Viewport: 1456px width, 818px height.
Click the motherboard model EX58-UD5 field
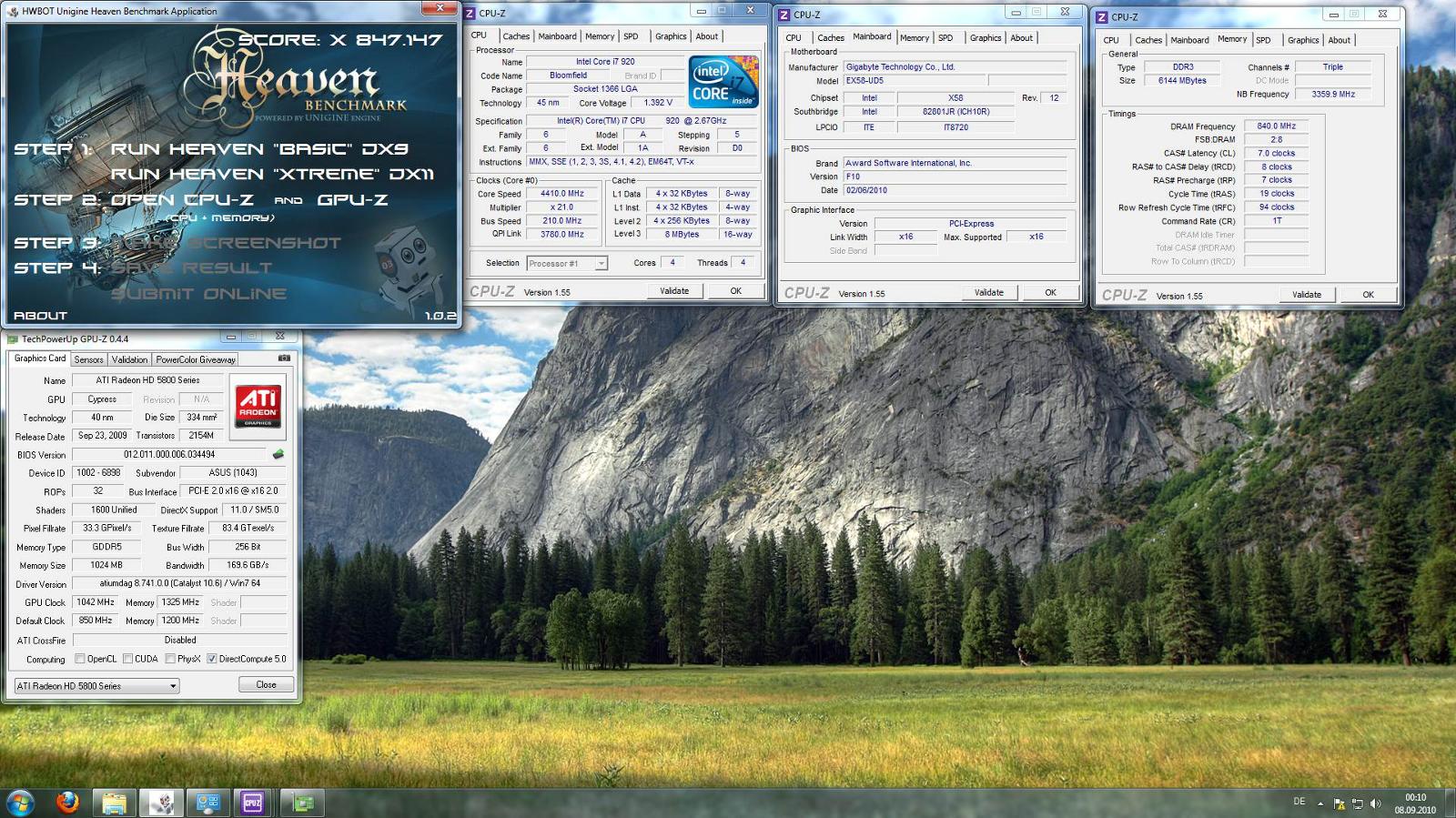pyautogui.click(x=915, y=81)
